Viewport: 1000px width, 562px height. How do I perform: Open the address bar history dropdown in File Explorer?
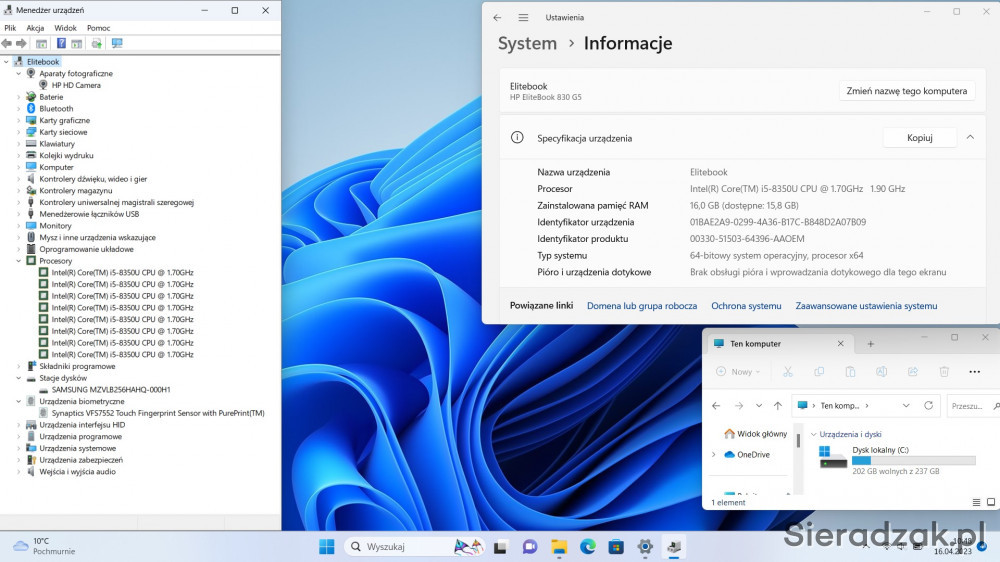click(906, 406)
